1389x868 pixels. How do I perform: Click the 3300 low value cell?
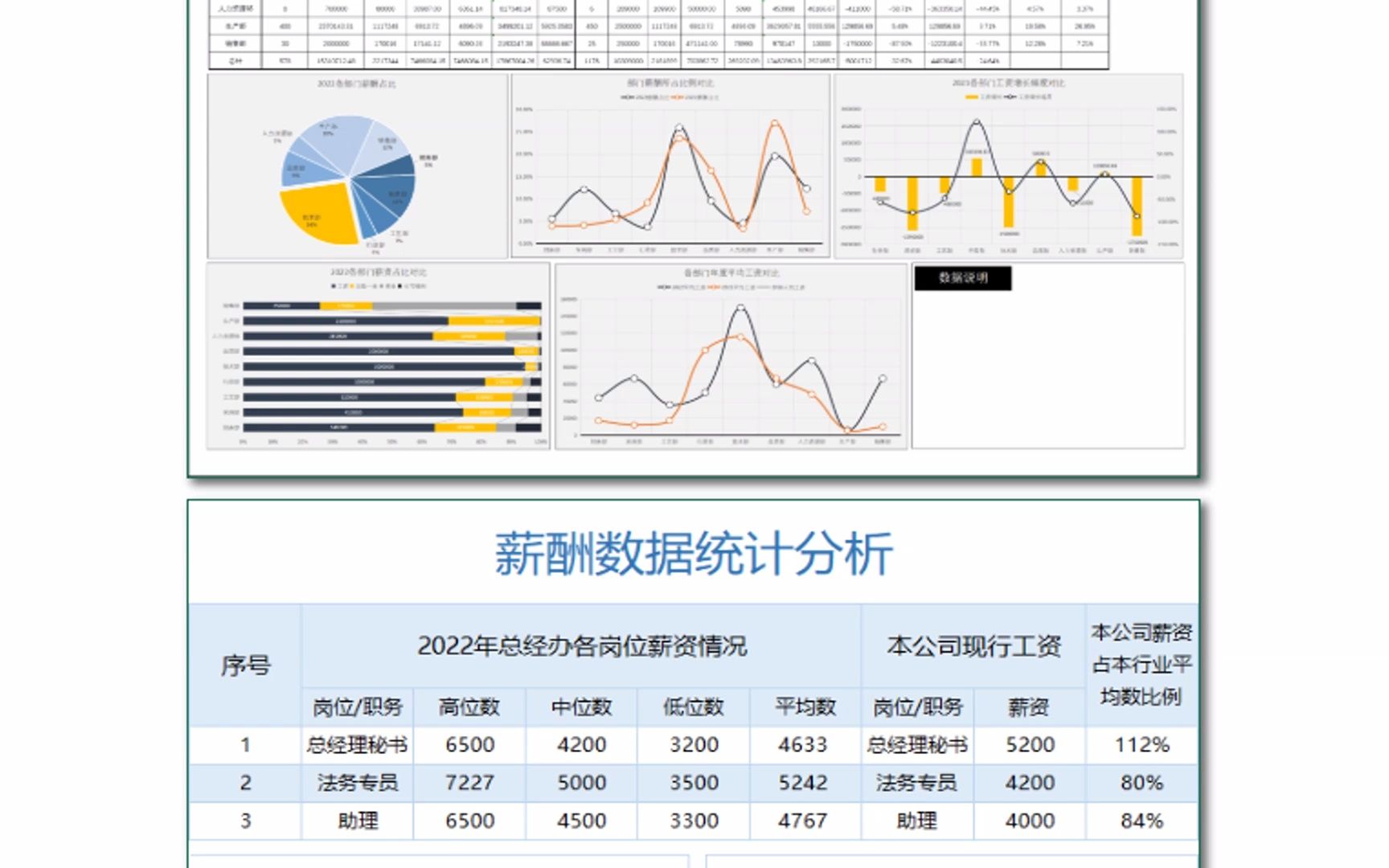[x=694, y=821]
